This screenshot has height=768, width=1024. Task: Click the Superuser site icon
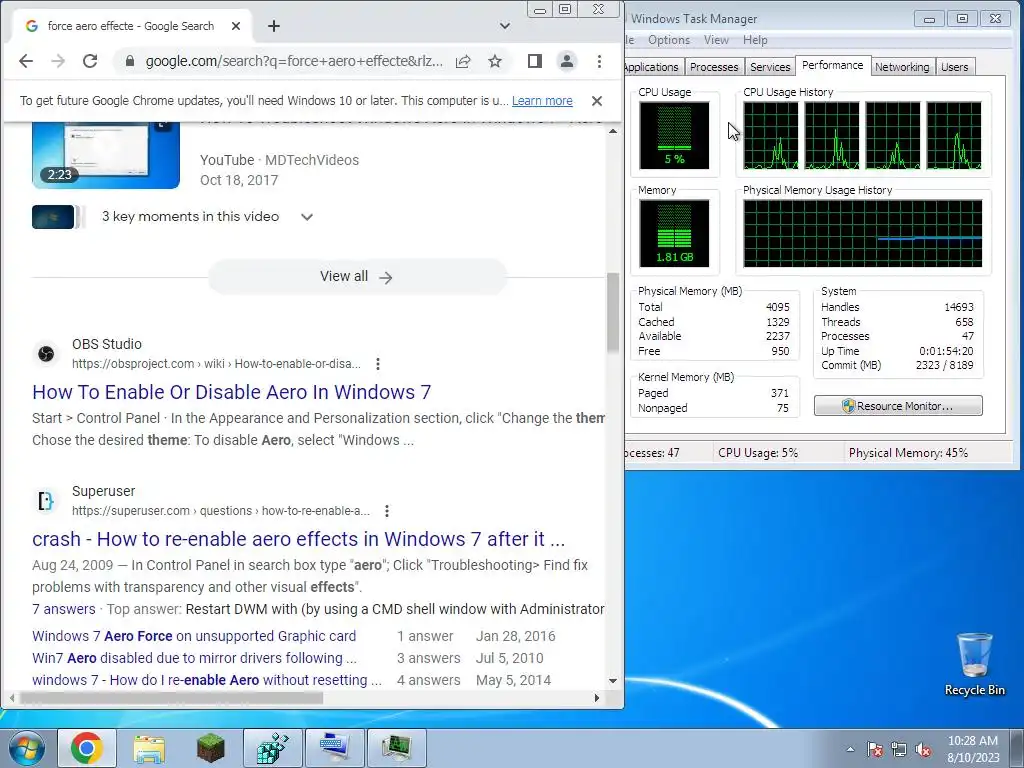coord(46,501)
